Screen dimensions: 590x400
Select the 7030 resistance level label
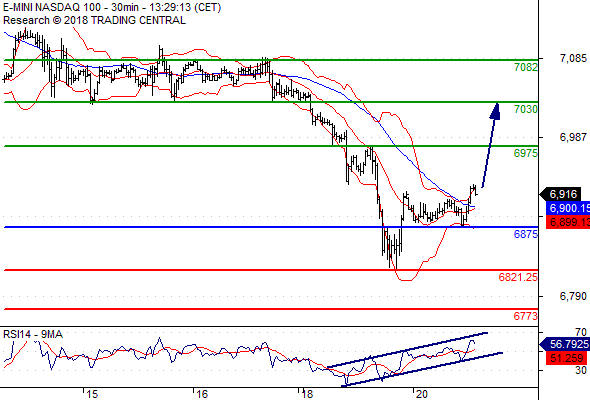click(526, 109)
